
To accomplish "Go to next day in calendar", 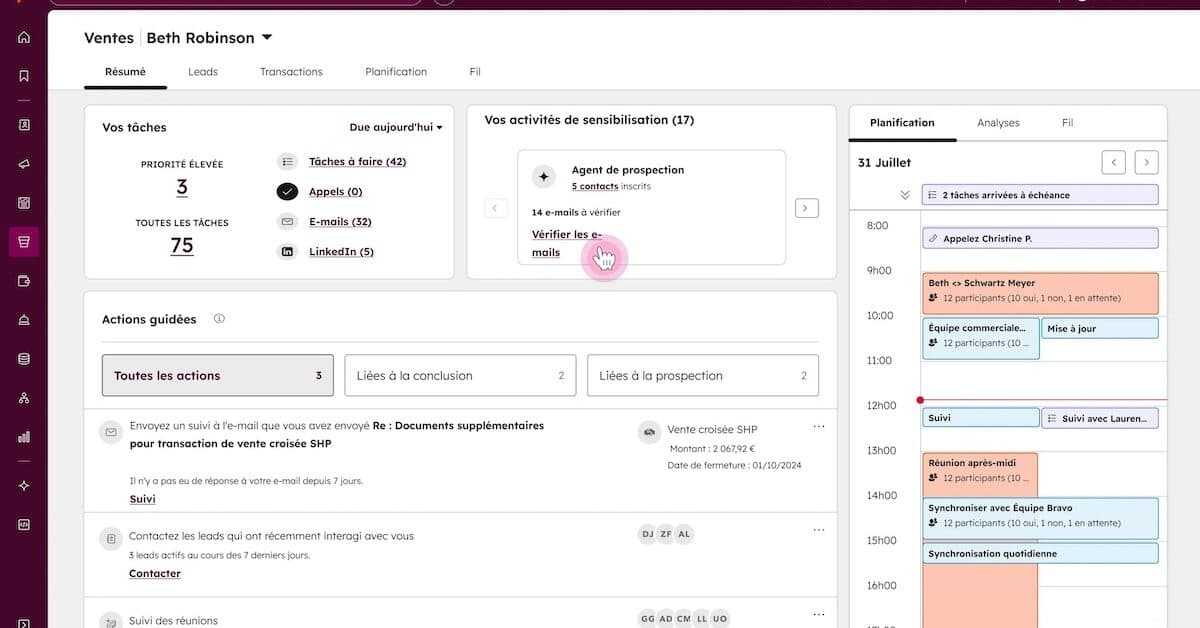I will pyautogui.click(x=1147, y=162).
